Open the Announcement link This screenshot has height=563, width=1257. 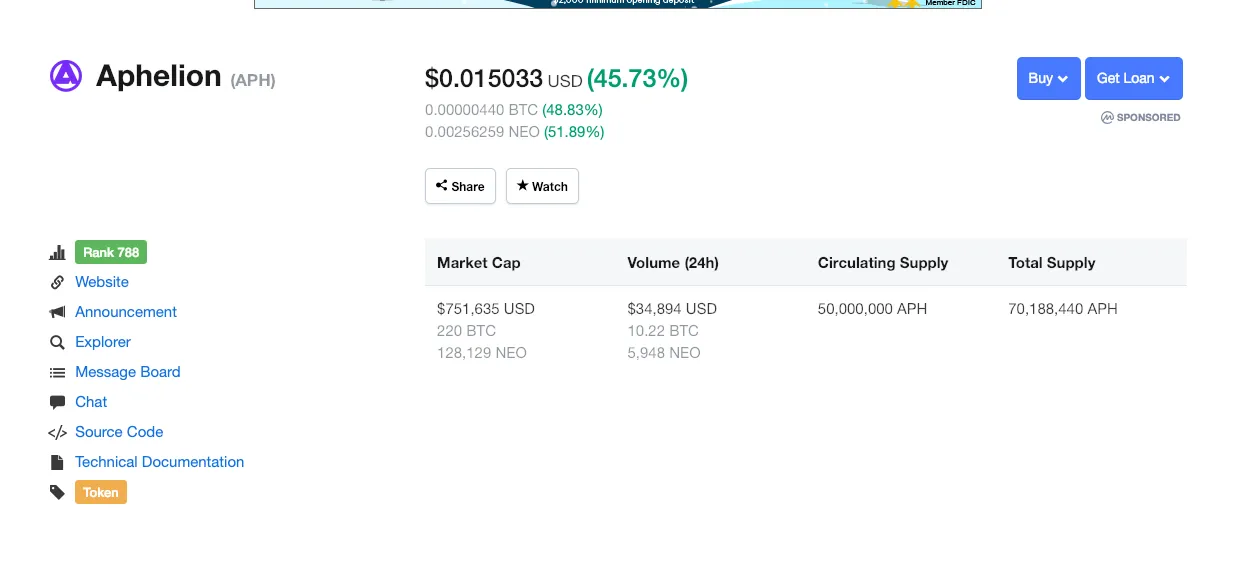click(x=126, y=312)
